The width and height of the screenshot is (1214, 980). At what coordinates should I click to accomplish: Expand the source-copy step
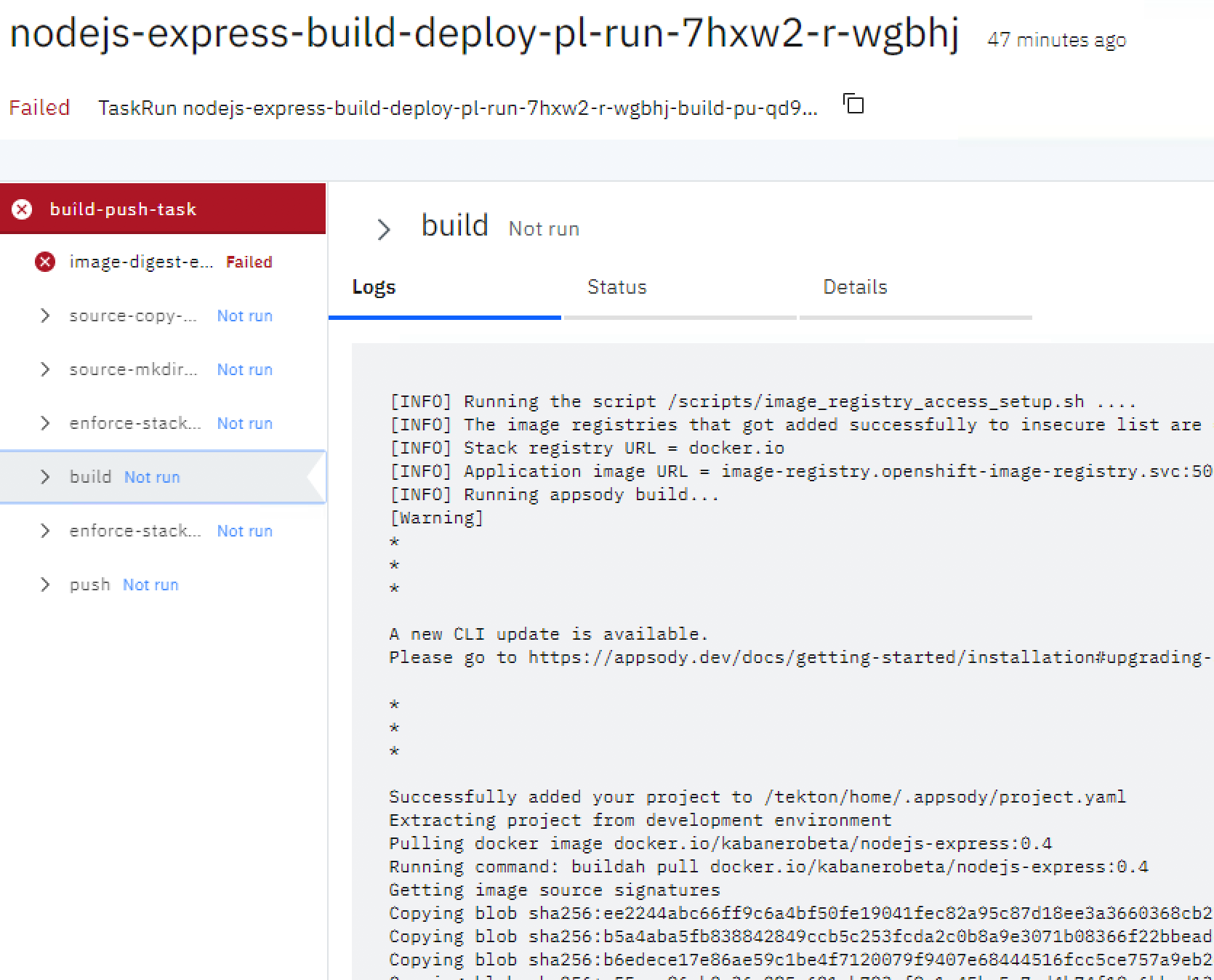(x=45, y=316)
